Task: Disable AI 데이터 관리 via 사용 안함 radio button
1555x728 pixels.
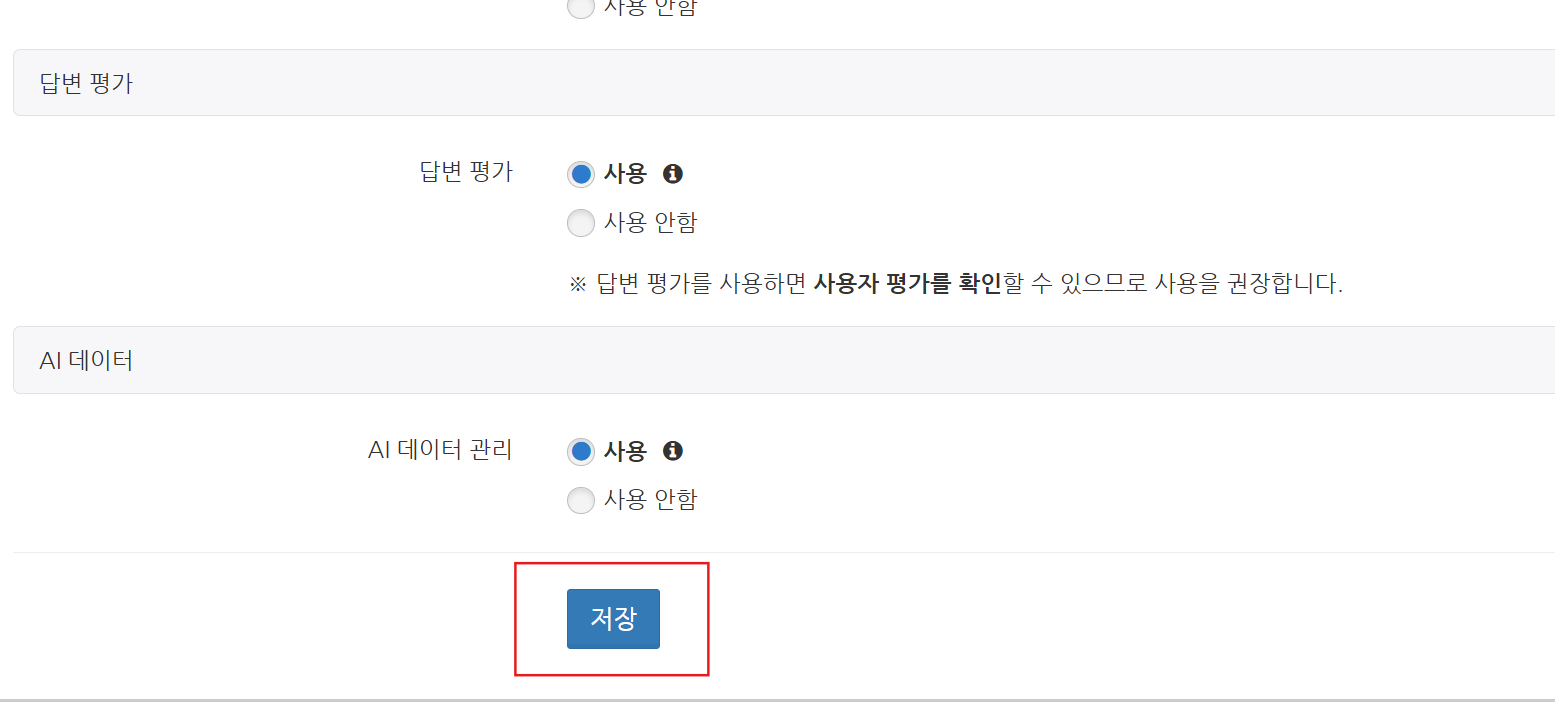Action: tap(580, 500)
